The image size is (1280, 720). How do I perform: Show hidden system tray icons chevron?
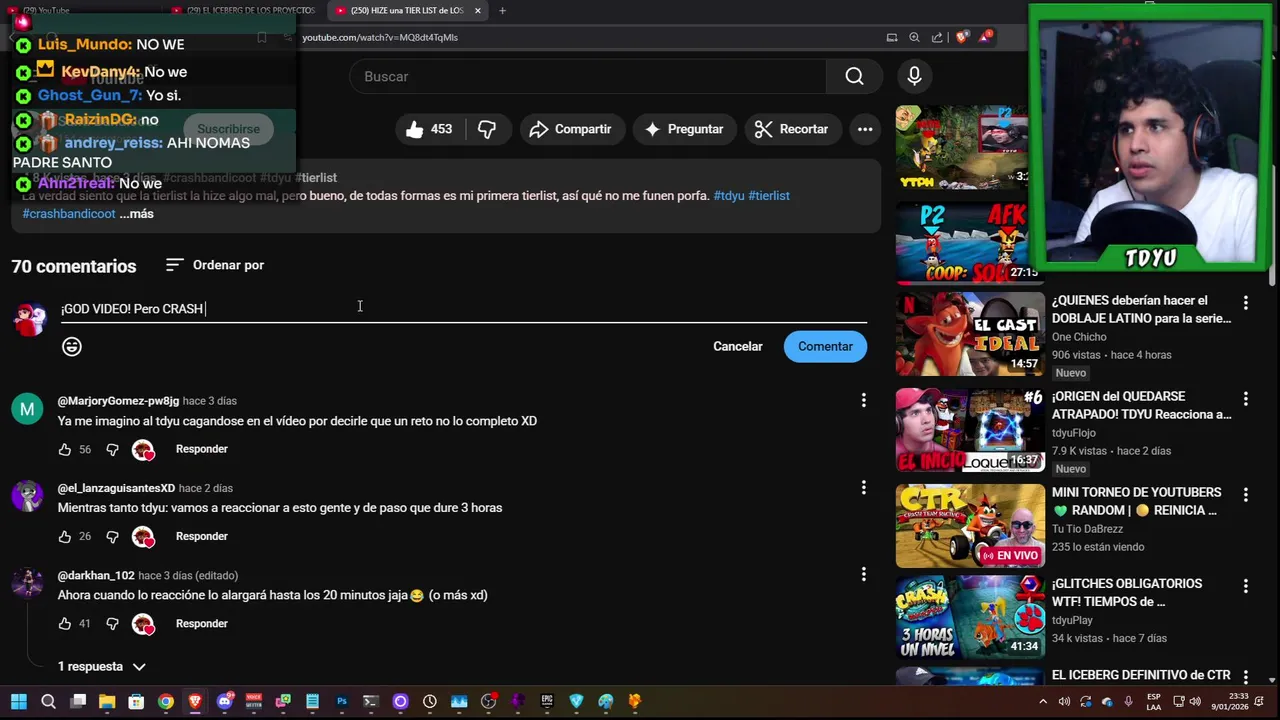point(1043,701)
